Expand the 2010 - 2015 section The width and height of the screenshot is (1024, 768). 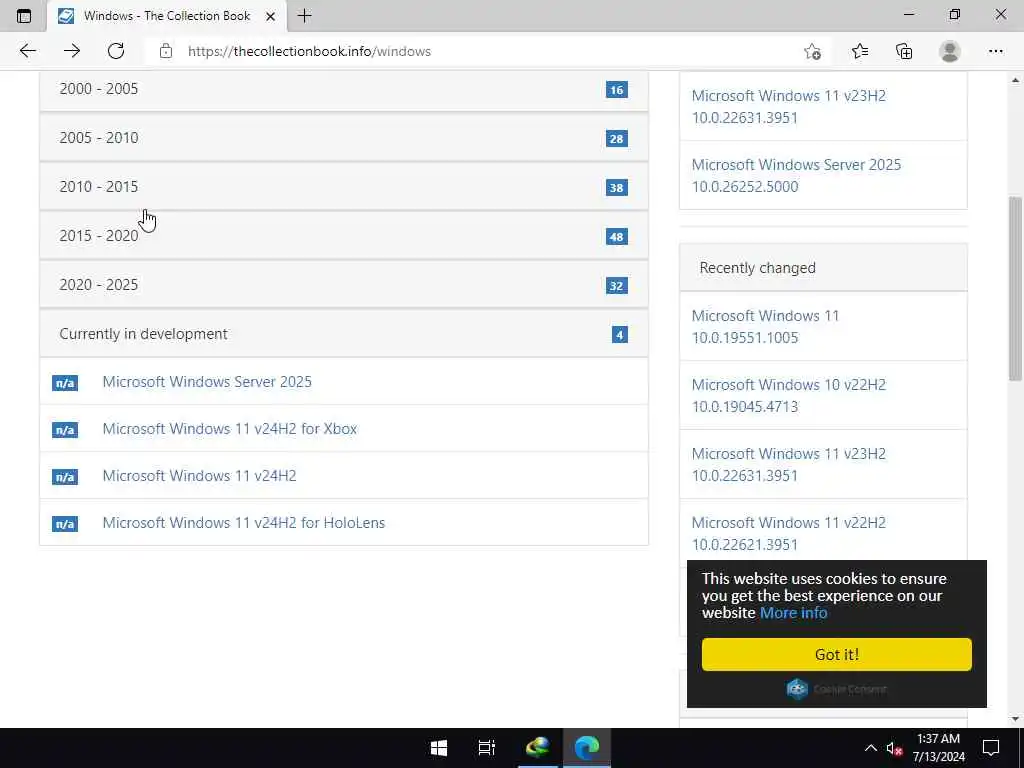(344, 187)
